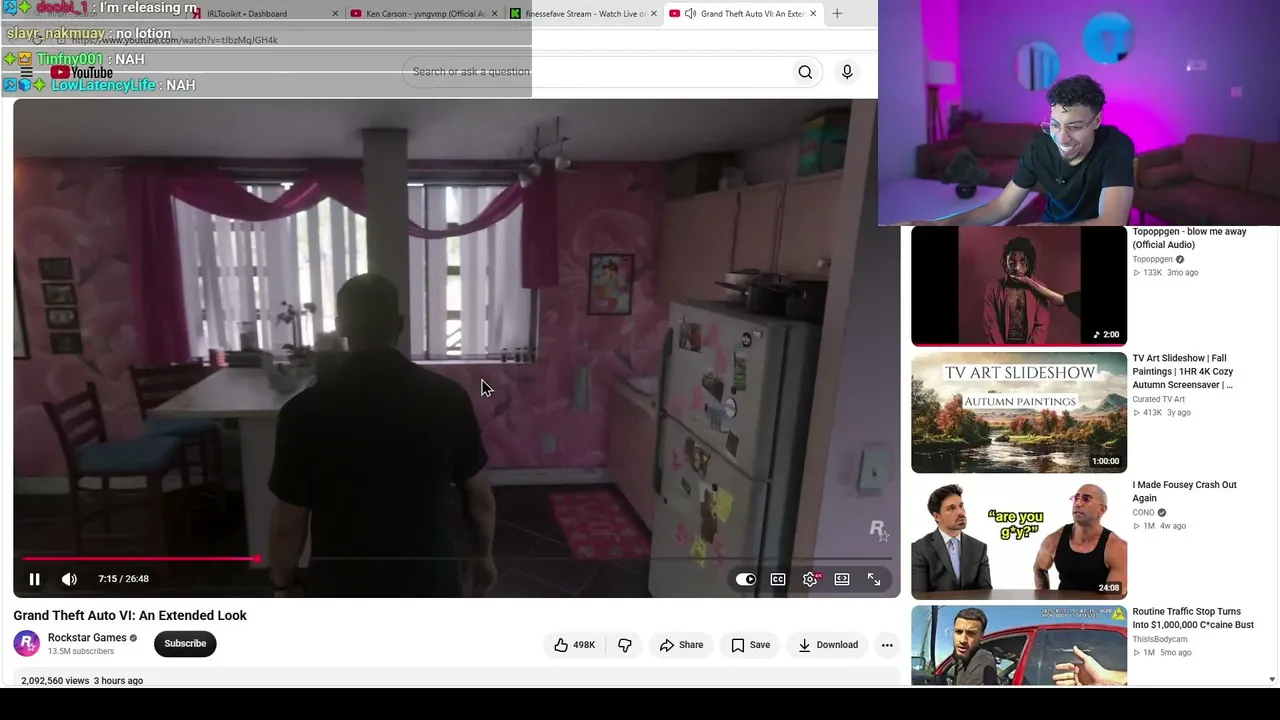This screenshot has width=1280, height=720.
Task: Pause the GTA VI video
Action: click(x=34, y=579)
